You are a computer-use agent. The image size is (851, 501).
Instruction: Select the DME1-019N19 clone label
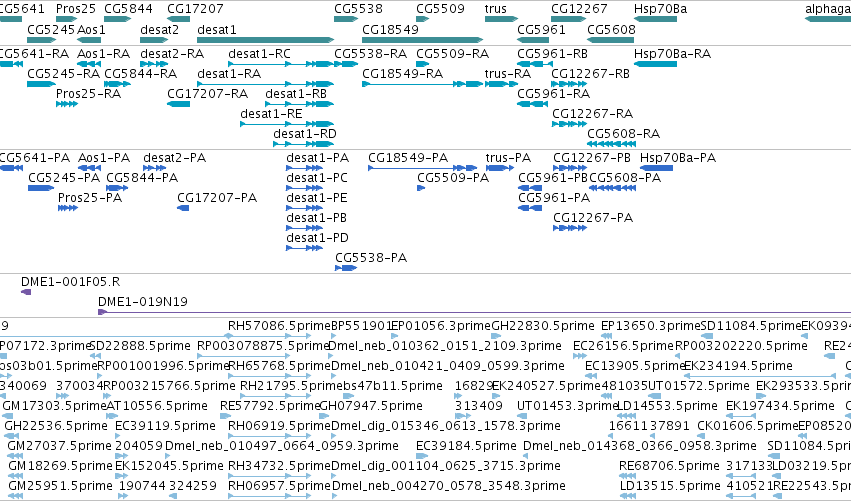pyautogui.click(x=143, y=302)
